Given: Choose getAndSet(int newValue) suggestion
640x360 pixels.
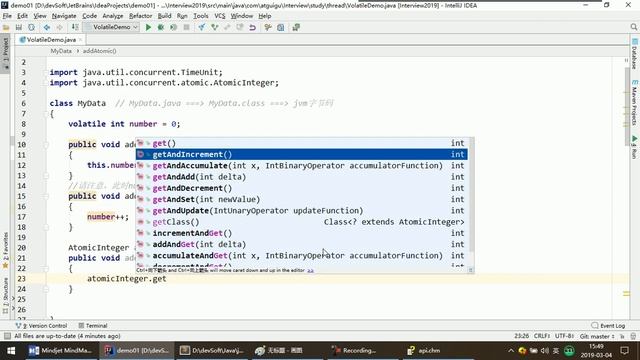Looking at the screenshot, I should 302,199.
